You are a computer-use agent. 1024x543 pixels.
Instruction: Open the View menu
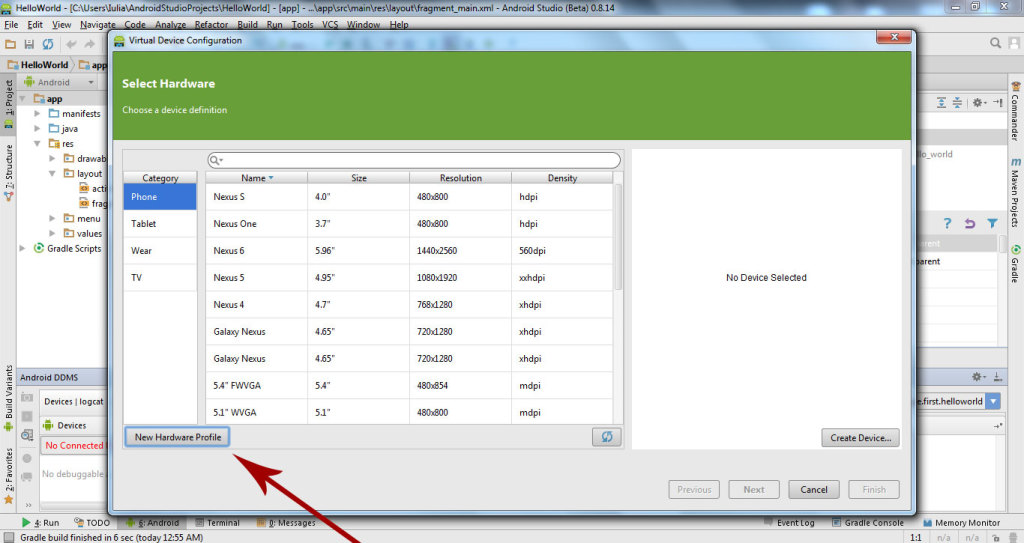61,24
